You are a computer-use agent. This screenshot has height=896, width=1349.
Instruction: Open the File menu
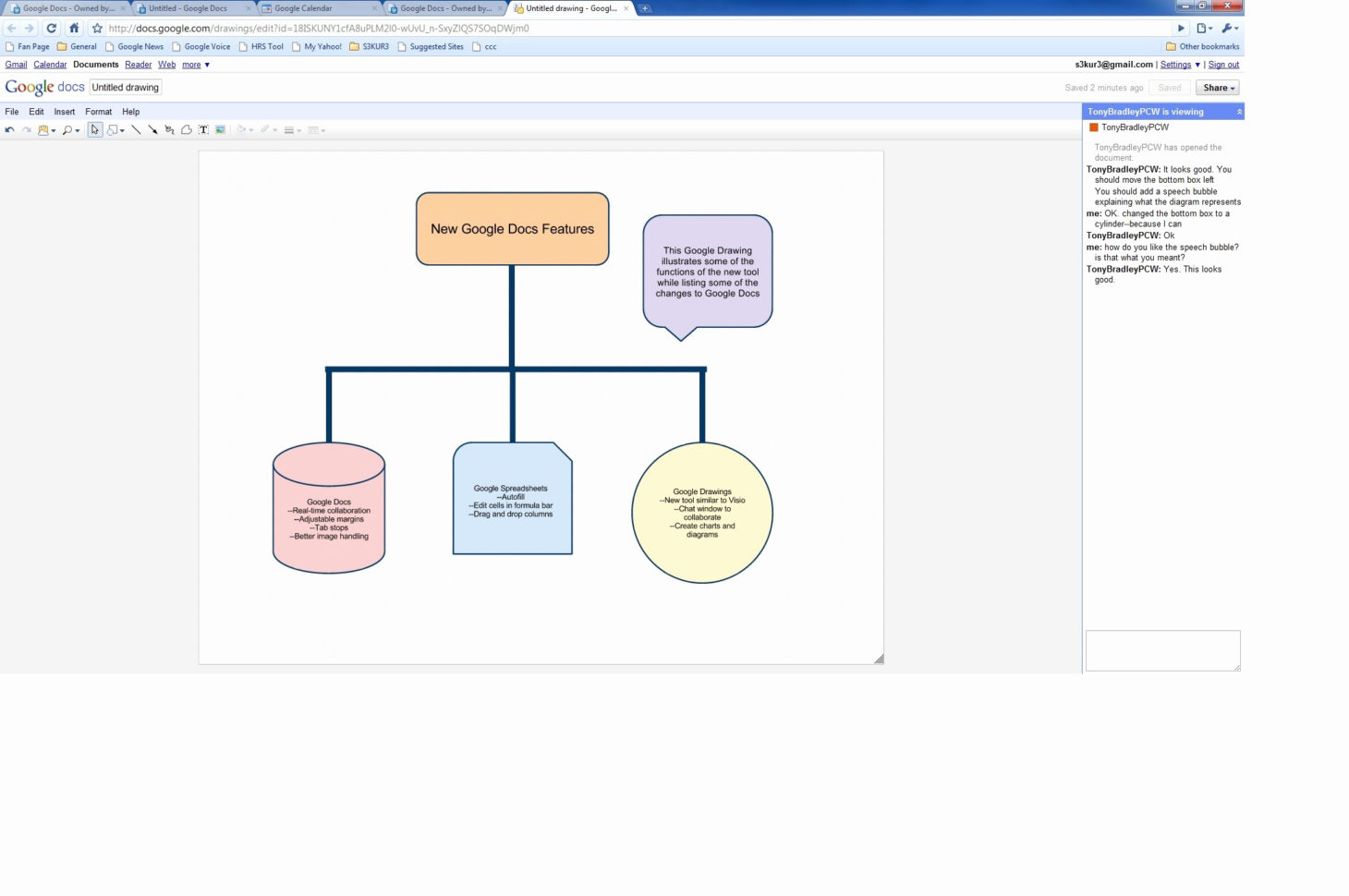point(12,112)
